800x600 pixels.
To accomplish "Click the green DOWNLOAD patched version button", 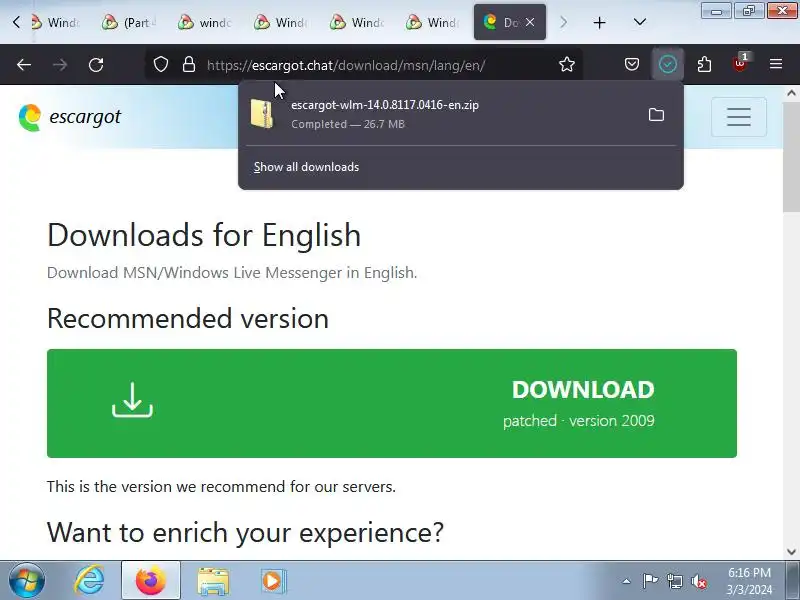I will 391,403.
